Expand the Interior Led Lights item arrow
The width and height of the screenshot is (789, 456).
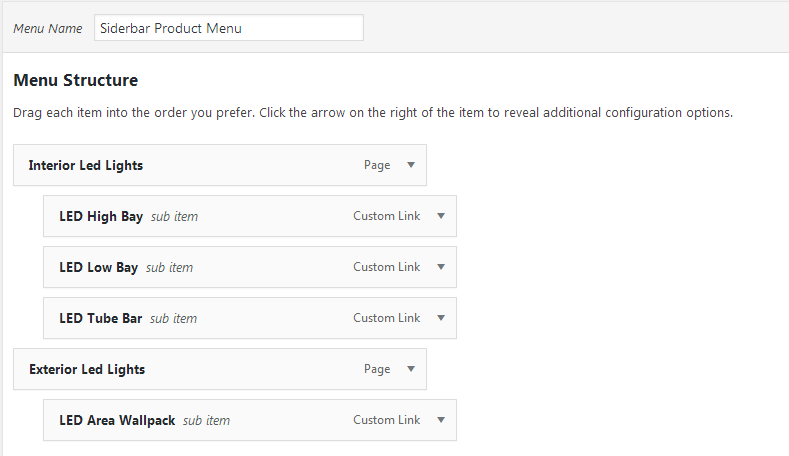pos(411,165)
